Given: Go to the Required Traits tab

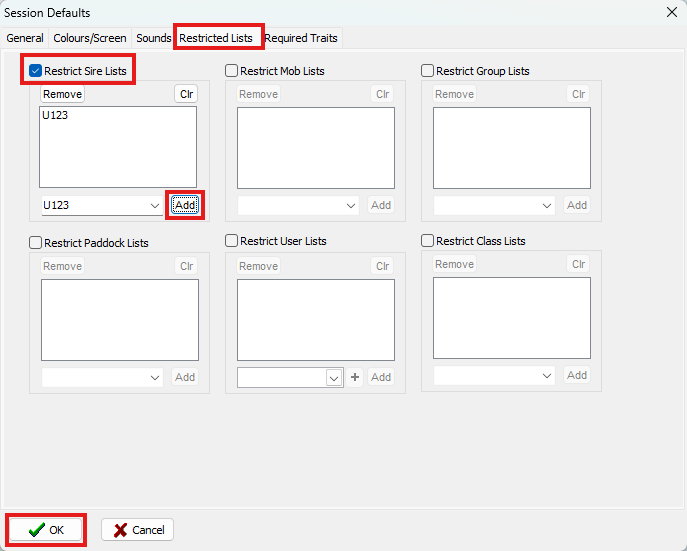Looking at the screenshot, I should tap(301, 38).
